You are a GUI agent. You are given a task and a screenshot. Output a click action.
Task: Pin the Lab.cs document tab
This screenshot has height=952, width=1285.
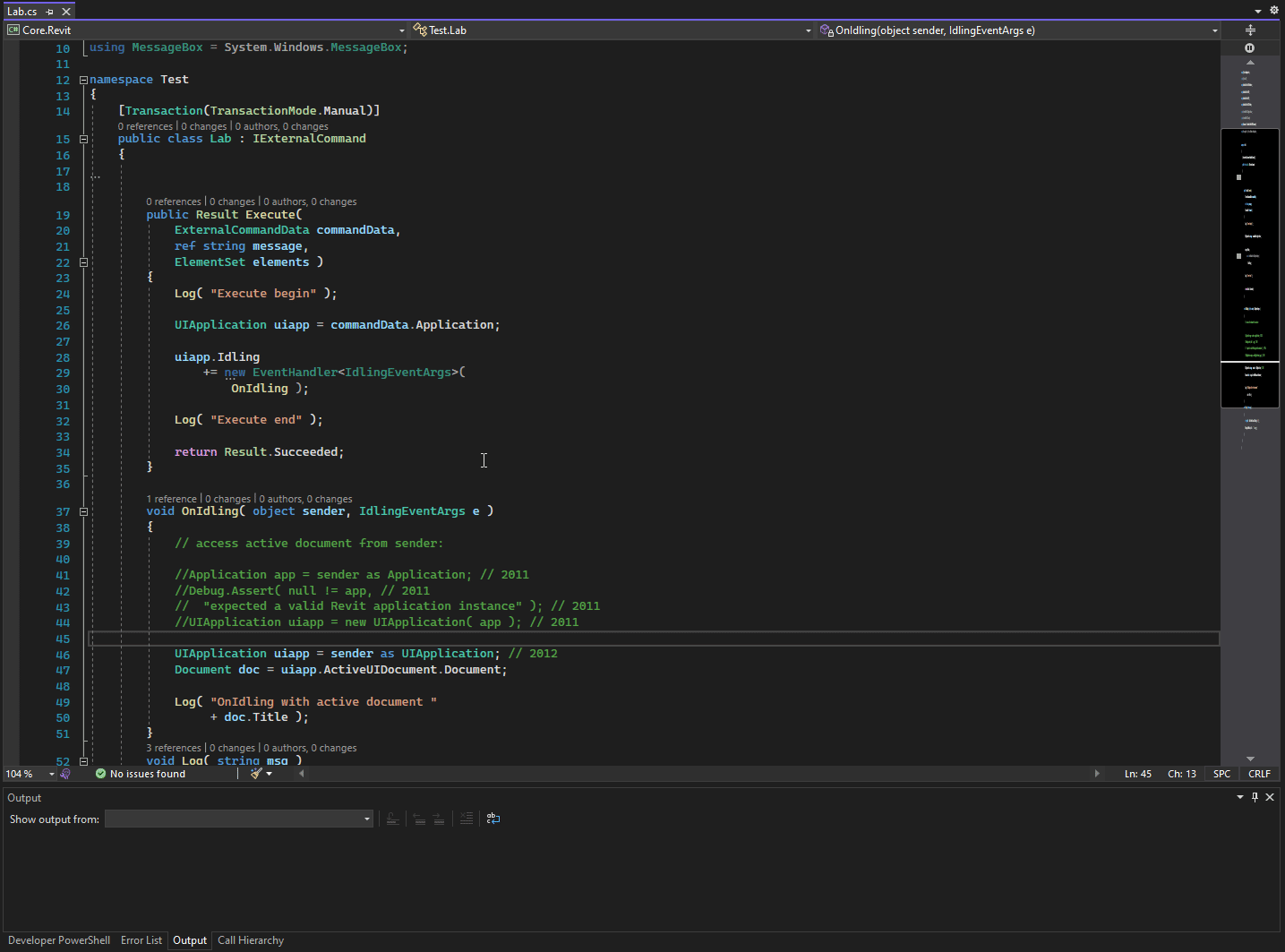pos(49,12)
